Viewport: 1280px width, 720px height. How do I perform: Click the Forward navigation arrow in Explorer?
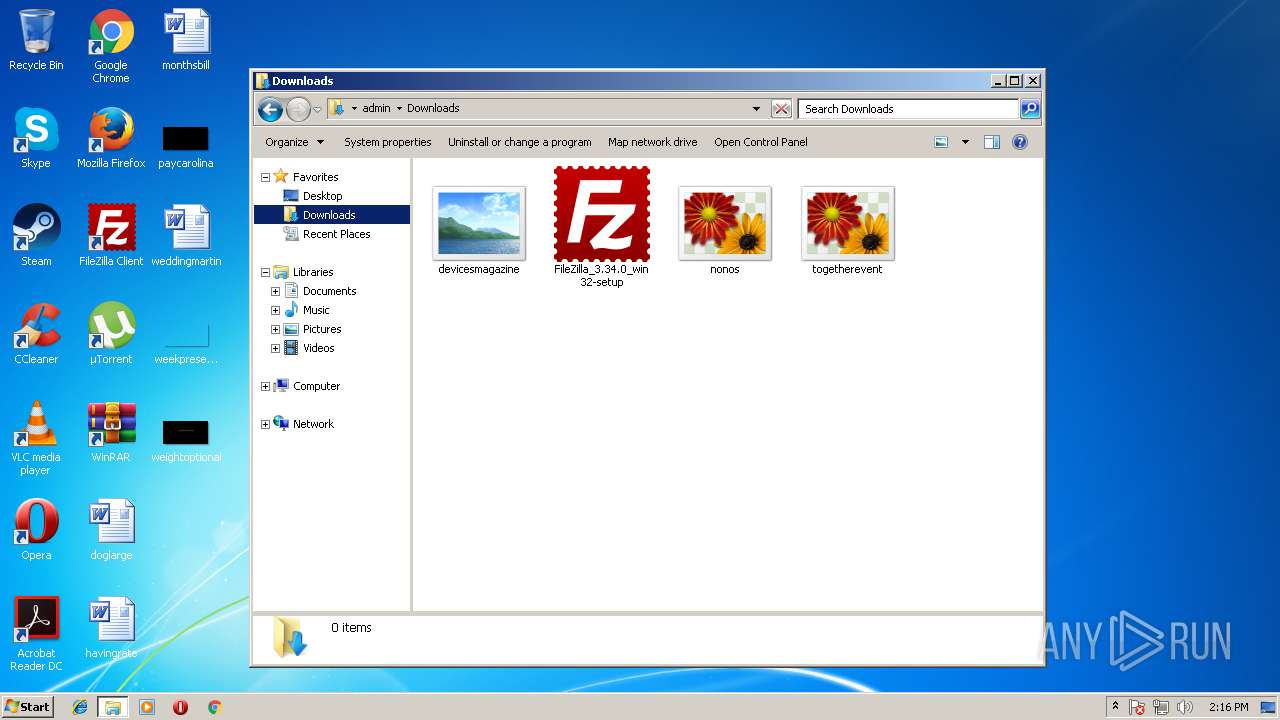click(x=298, y=109)
